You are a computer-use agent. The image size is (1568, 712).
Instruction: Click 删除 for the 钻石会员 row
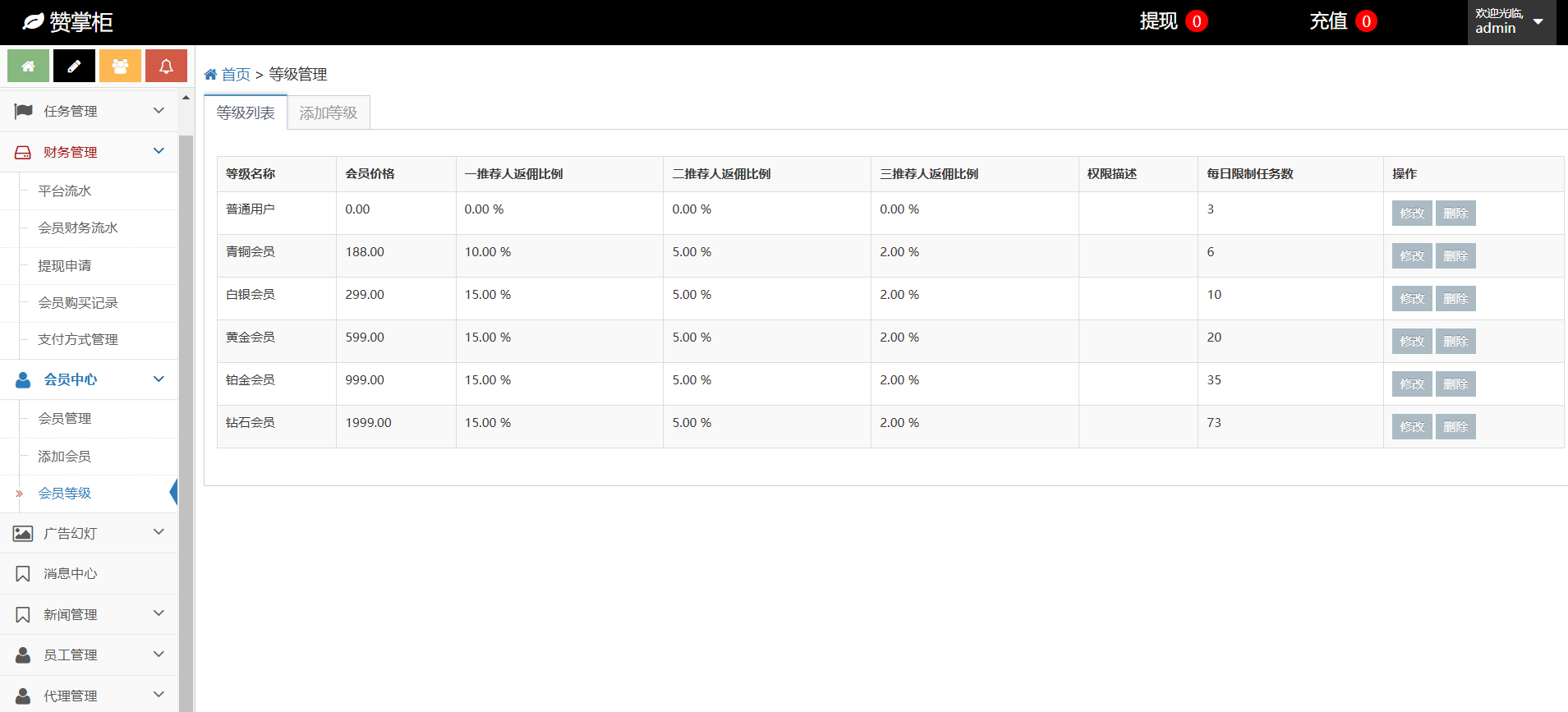tap(1455, 427)
